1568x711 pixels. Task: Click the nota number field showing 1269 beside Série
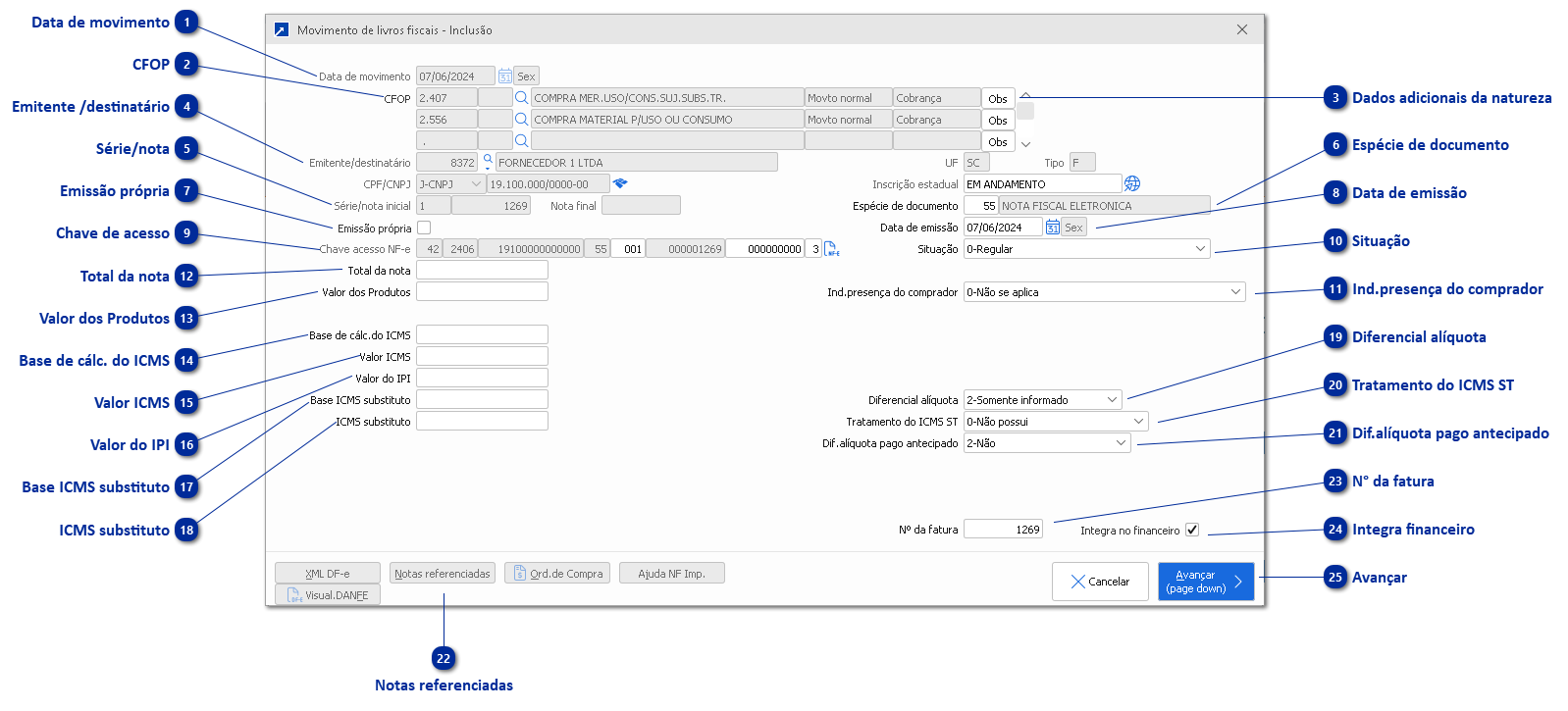click(x=492, y=206)
